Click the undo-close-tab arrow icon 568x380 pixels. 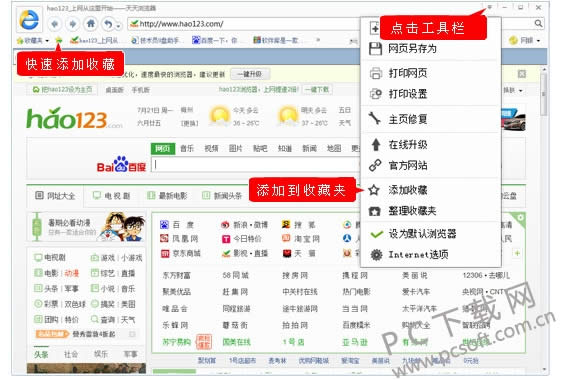click(108, 24)
